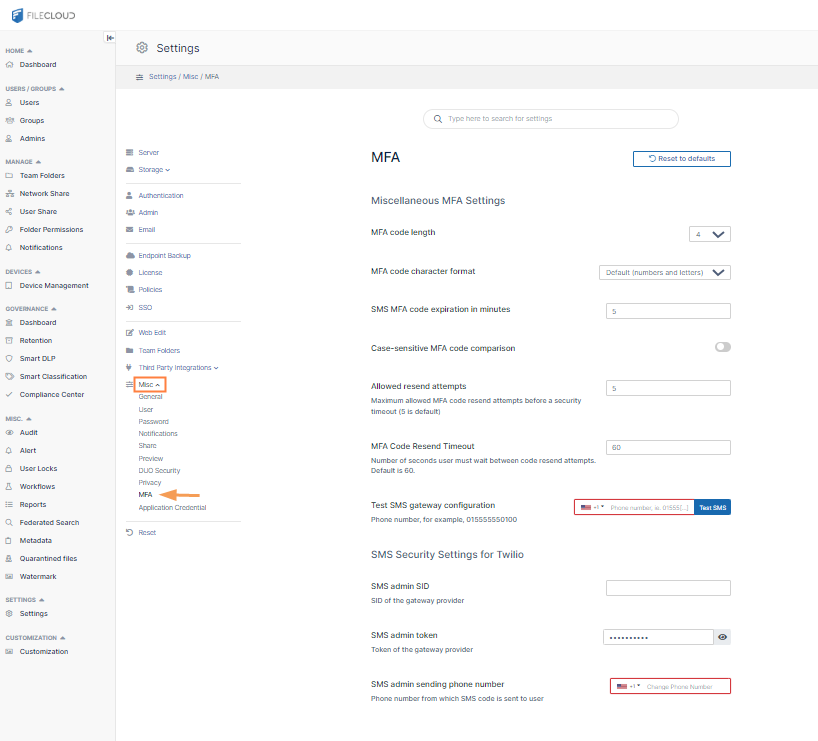Select Application Credential under Misc
The width and height of the screenshot is (818, 741).
(172, 507)
